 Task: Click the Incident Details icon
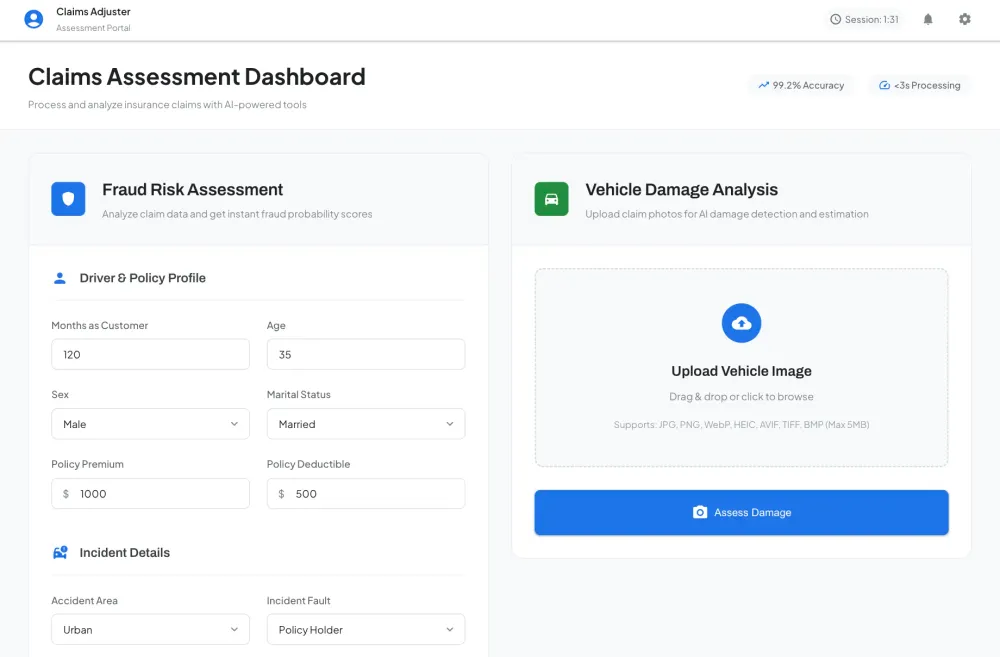(60, 552)
